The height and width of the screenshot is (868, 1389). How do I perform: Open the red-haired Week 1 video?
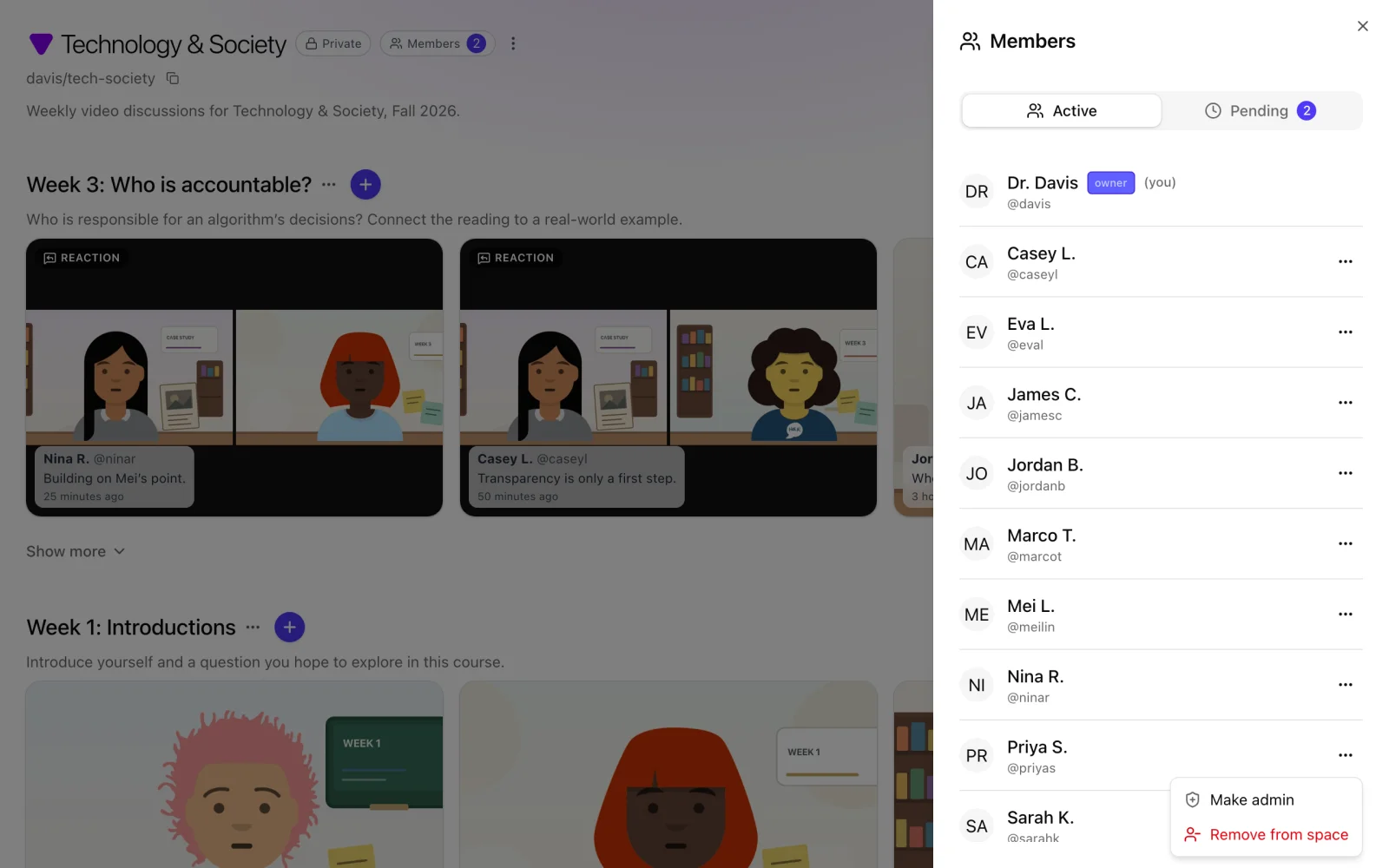coord(668,774)
